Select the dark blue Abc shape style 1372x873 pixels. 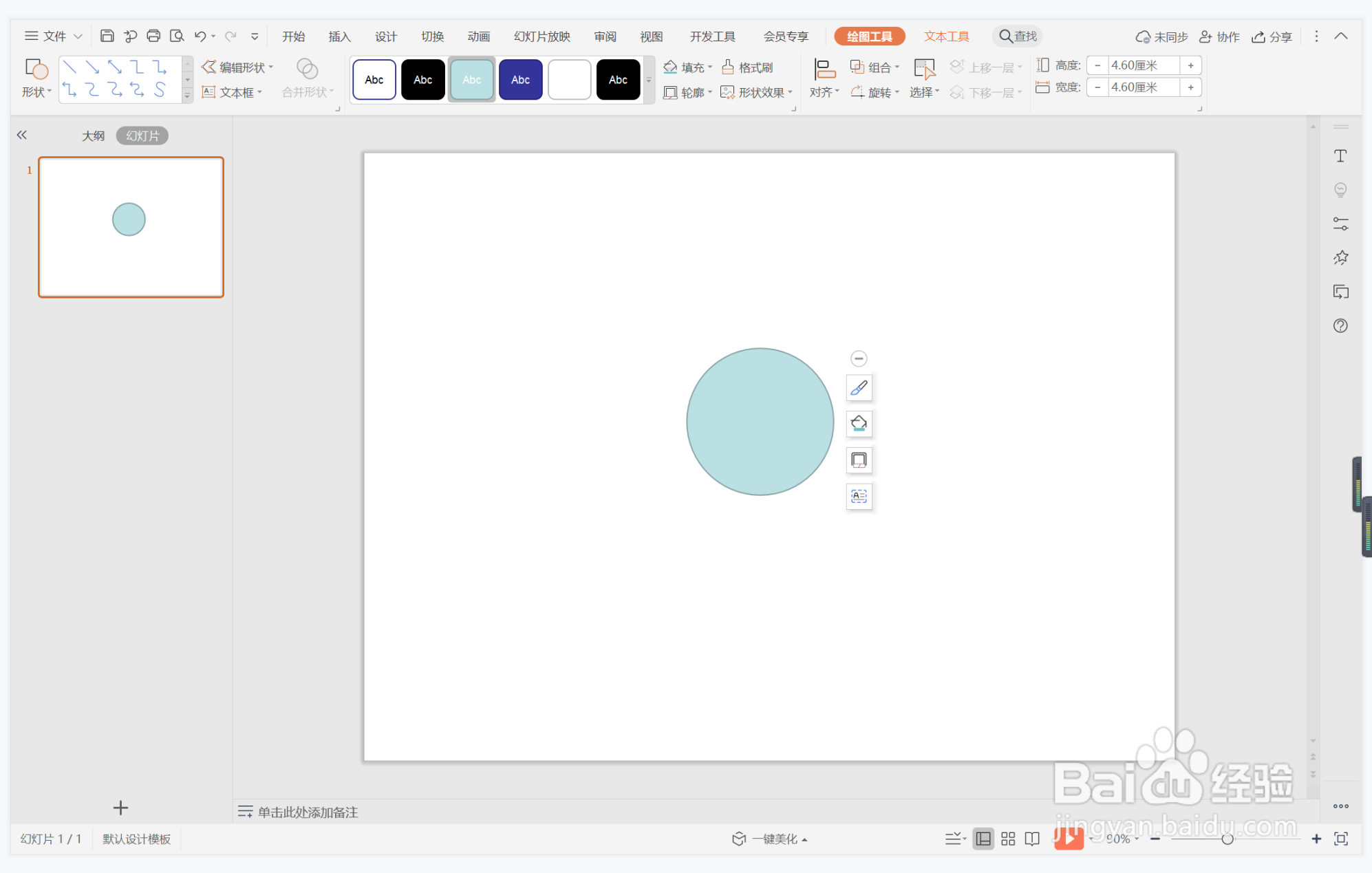pyautogui.click(x=520, y=80)
